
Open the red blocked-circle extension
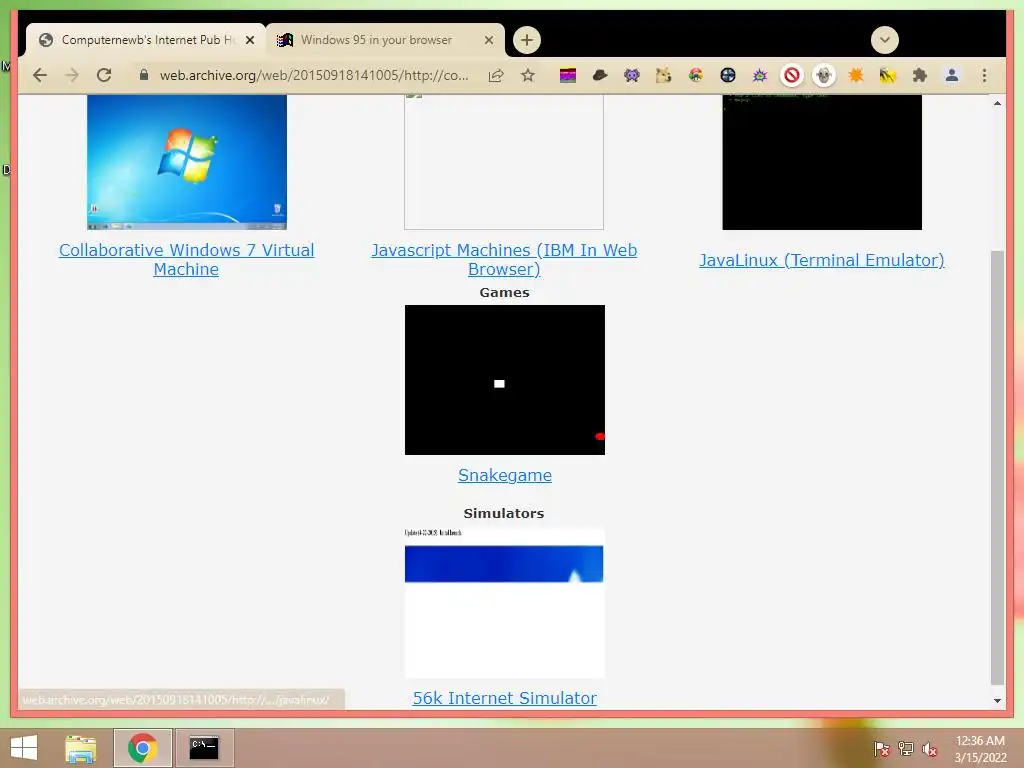[x=792, y=75]
